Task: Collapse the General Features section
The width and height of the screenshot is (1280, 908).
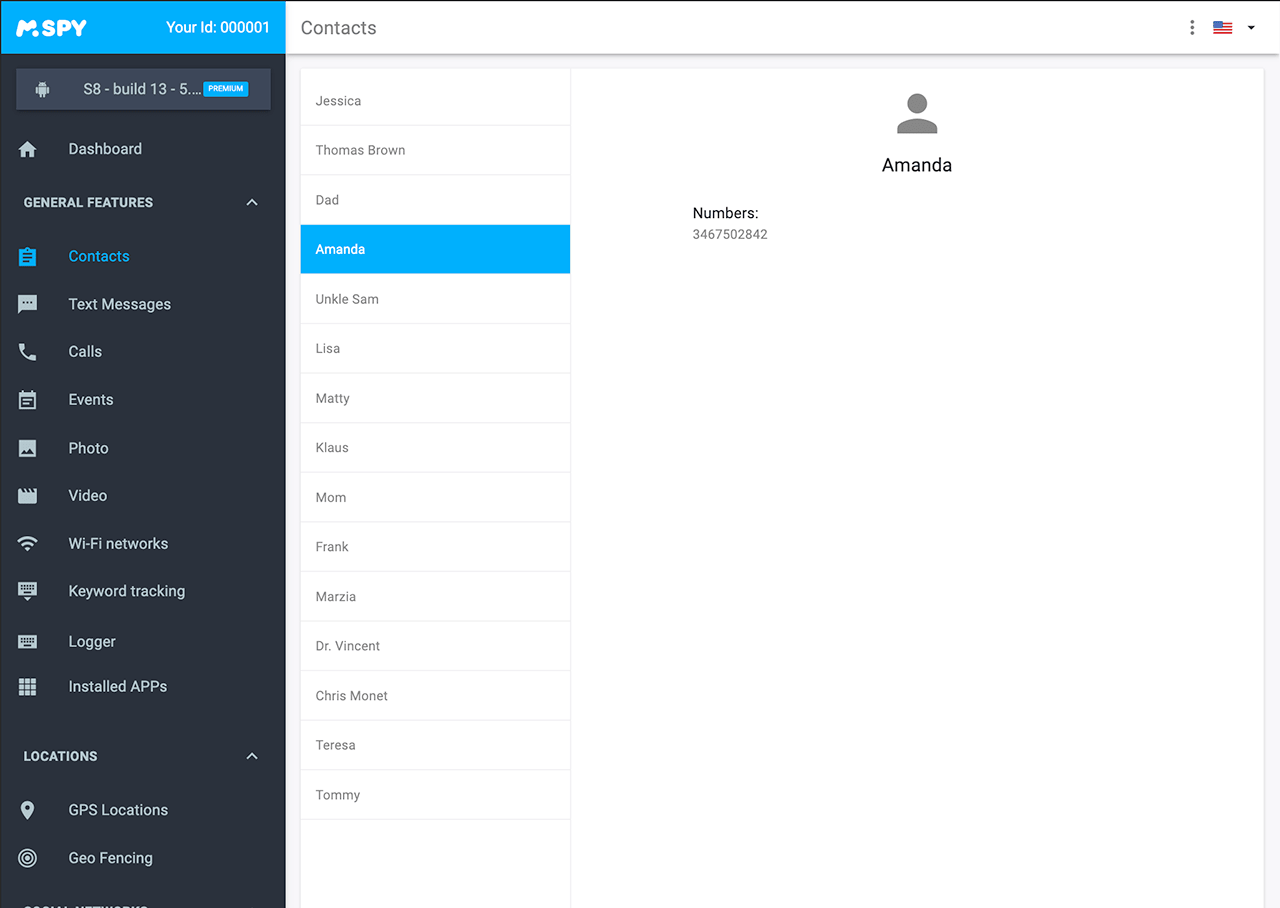Action: click(252, 202)
